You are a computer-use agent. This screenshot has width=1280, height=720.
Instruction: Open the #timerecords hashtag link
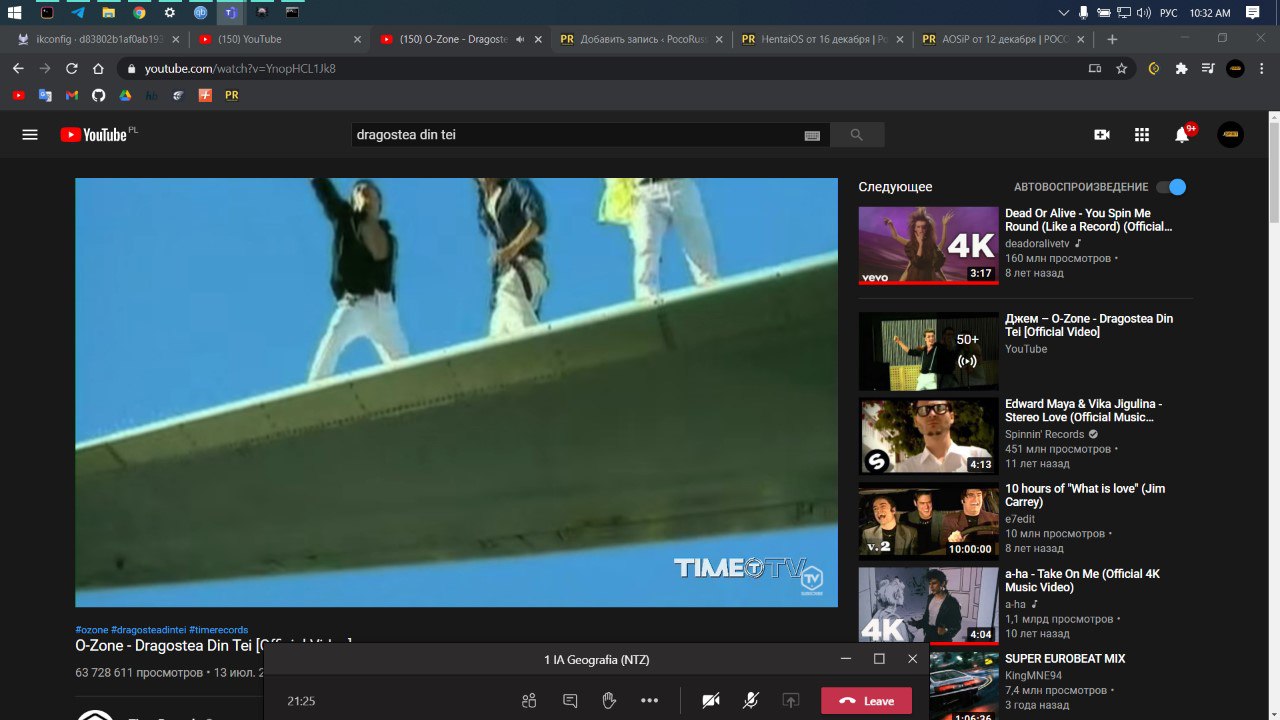pyautogui.click(x=218, y=630)
